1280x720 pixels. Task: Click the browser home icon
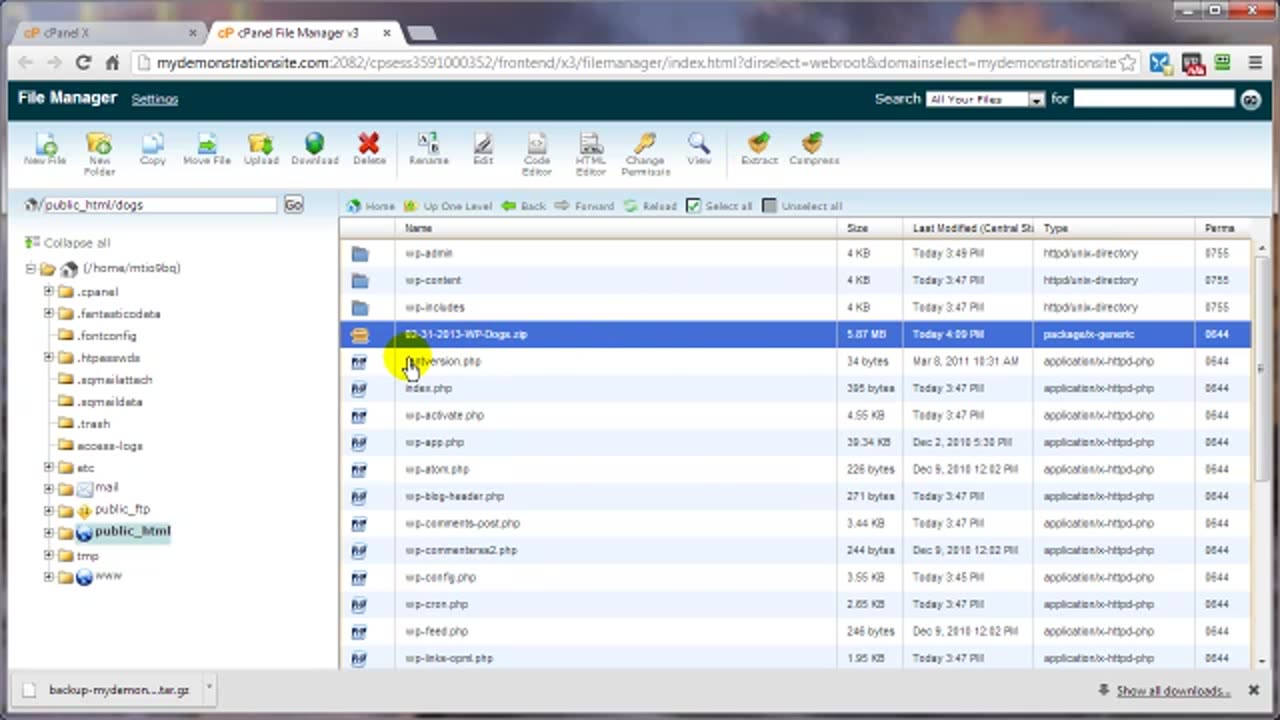(112, 62)
